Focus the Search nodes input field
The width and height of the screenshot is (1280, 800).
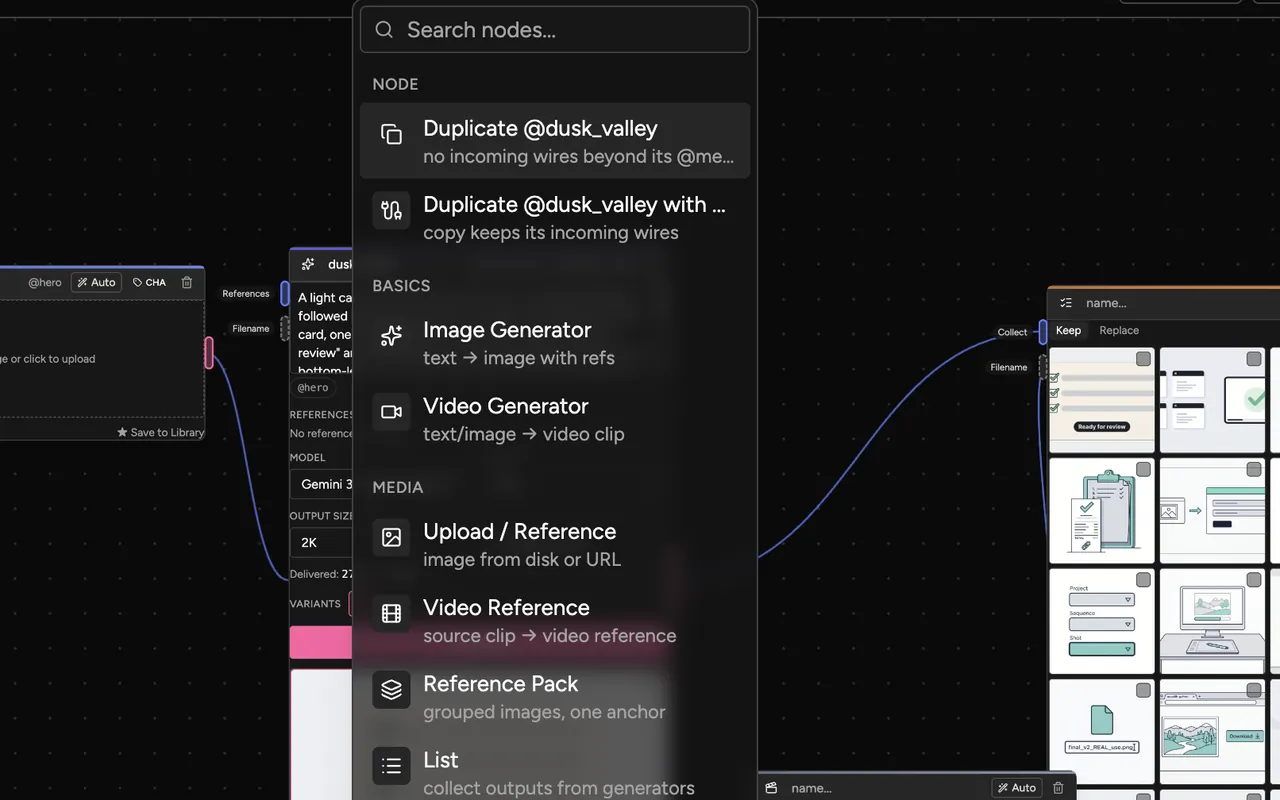pyautogui.click(x=555, y=30)
